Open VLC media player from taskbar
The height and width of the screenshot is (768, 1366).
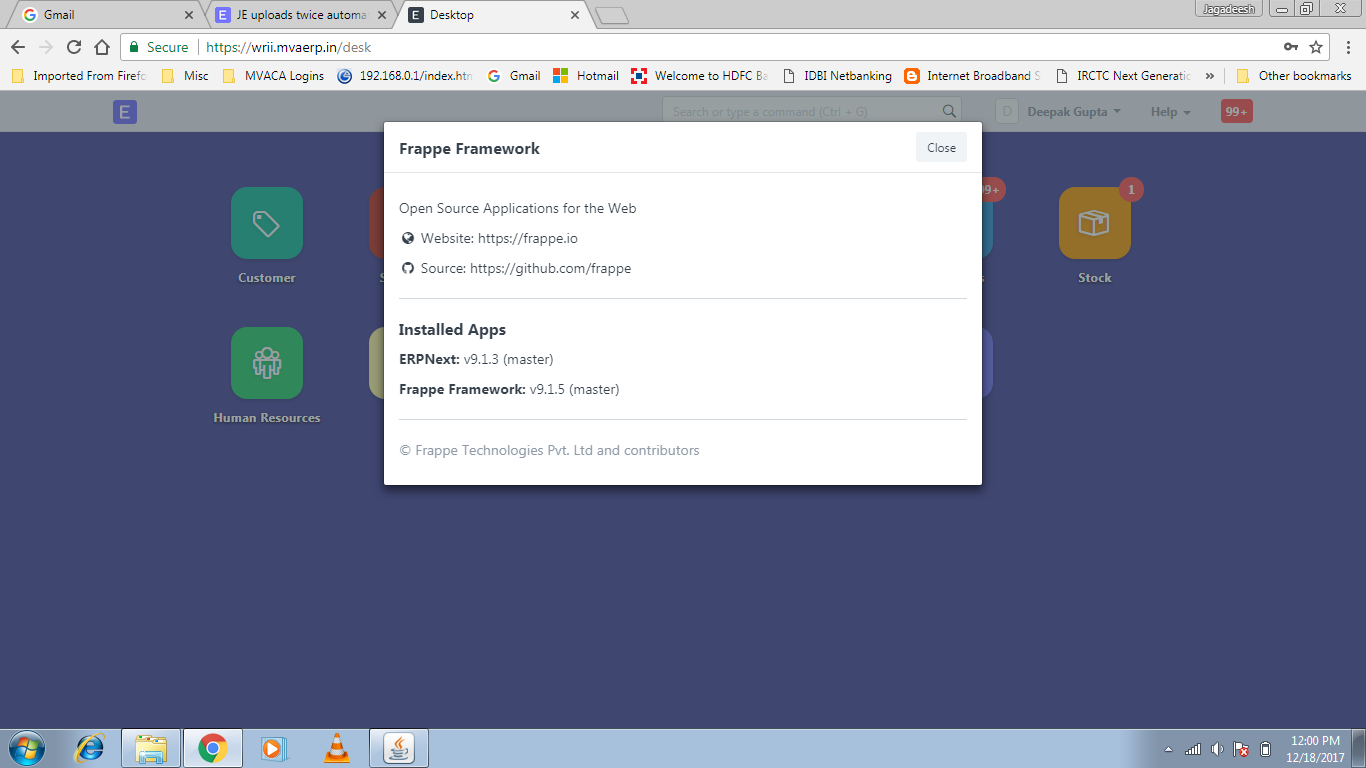click(337, 748)
